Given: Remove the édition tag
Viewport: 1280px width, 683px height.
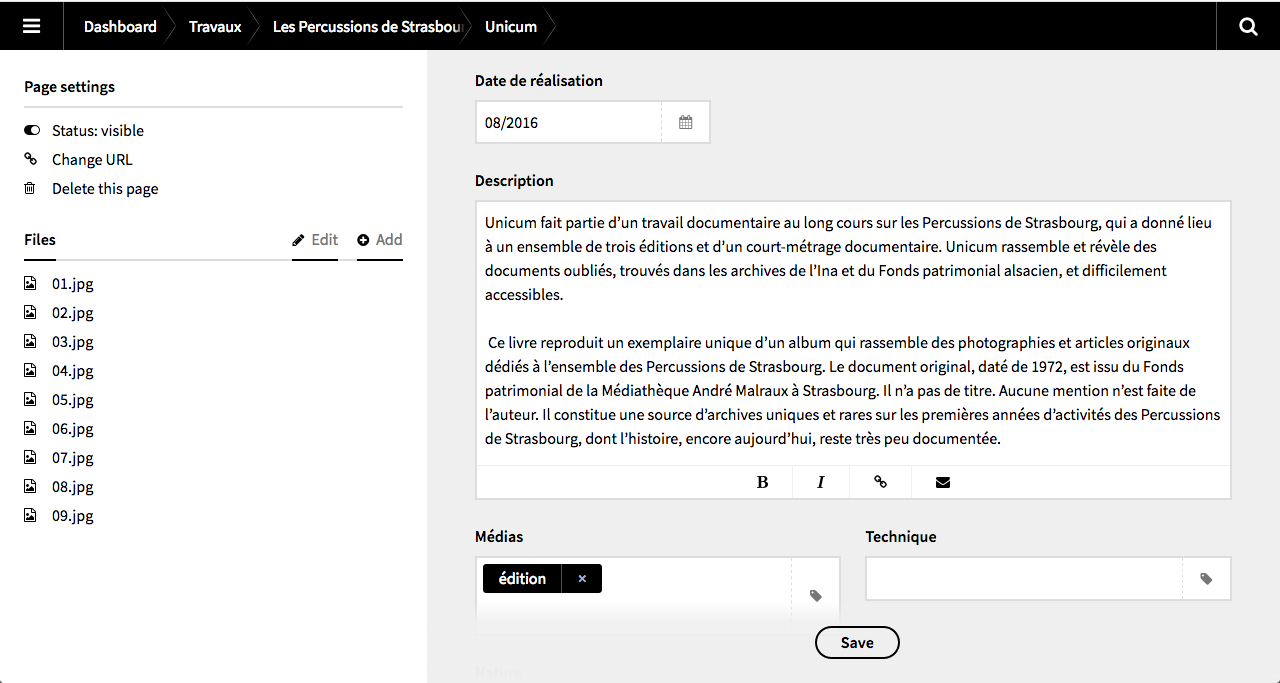Looking at the screenshot, I should 582,579.
